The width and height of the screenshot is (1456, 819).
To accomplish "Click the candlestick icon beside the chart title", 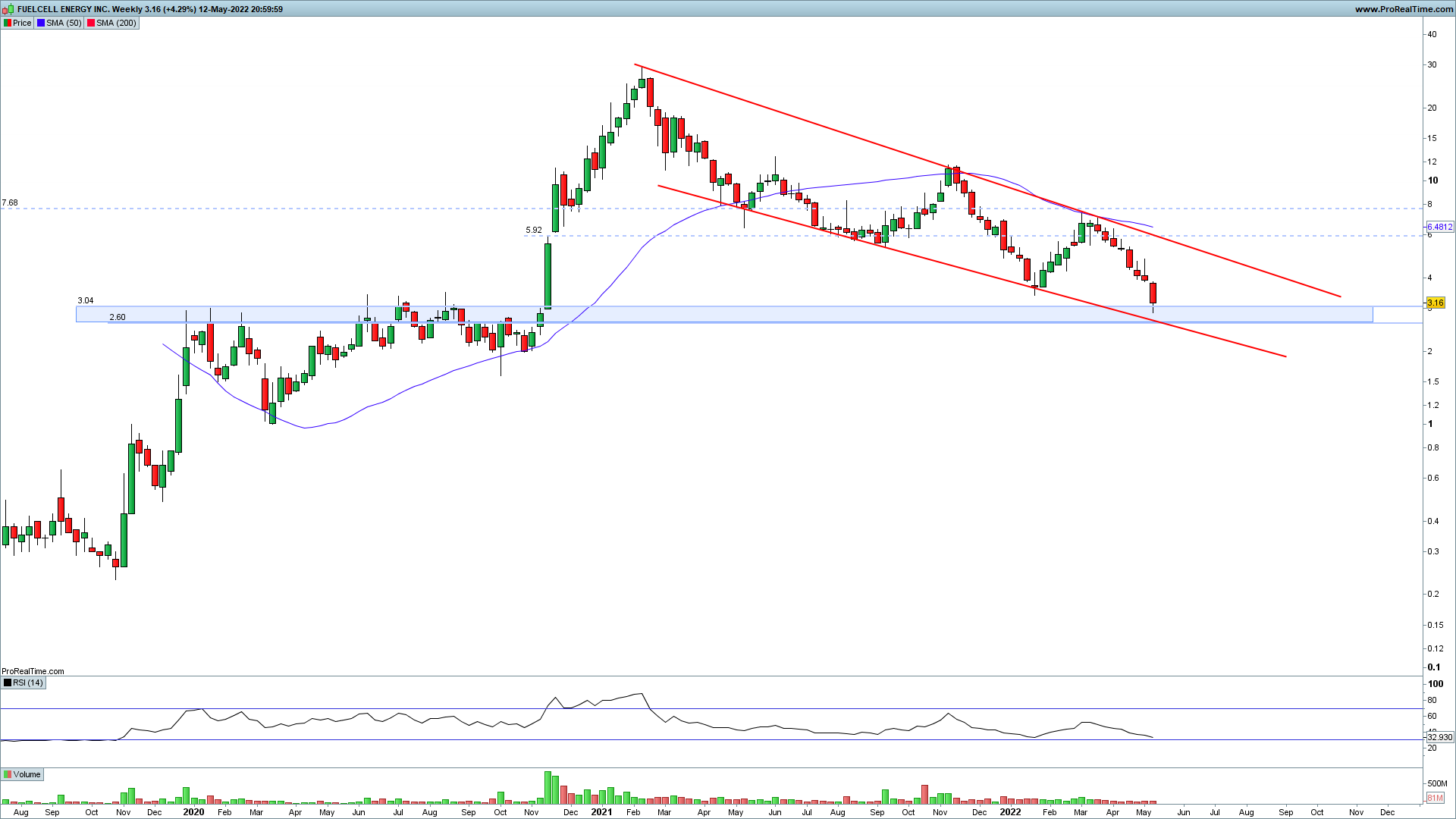I will point(9,9).
